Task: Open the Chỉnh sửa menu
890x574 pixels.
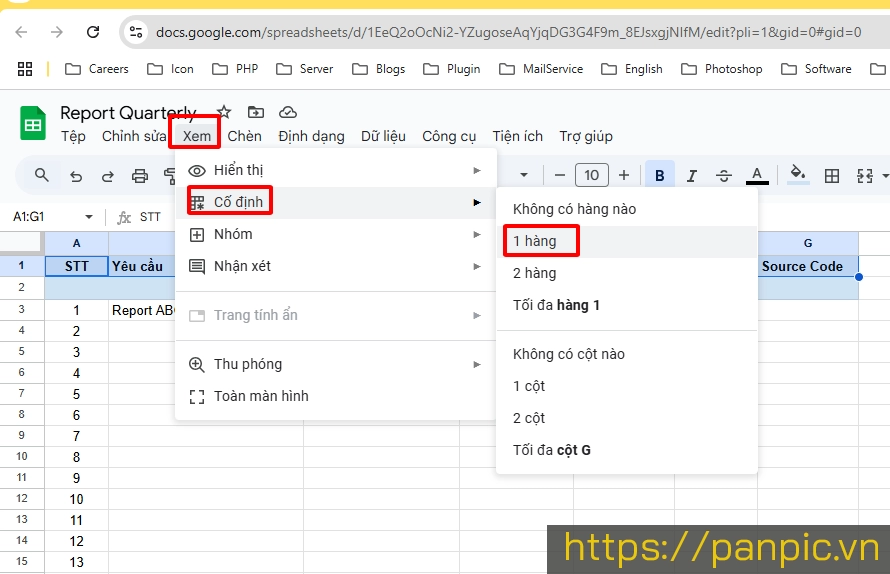Action: [x=134, y=136]
